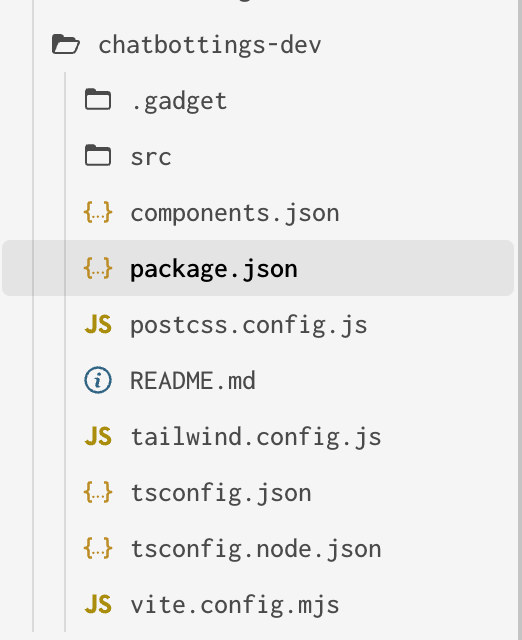Click the info icon beside README.md
Image resolution: width=522 pixels, height=640 pixels.
(98, 380)
